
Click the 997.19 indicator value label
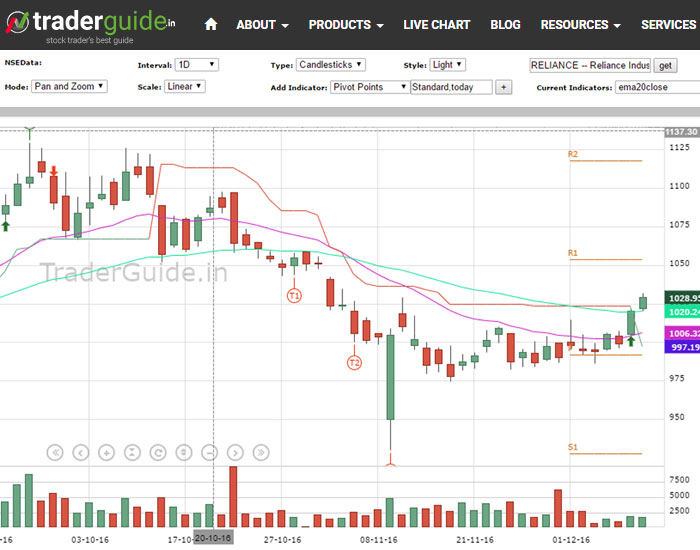coord(682,346)
